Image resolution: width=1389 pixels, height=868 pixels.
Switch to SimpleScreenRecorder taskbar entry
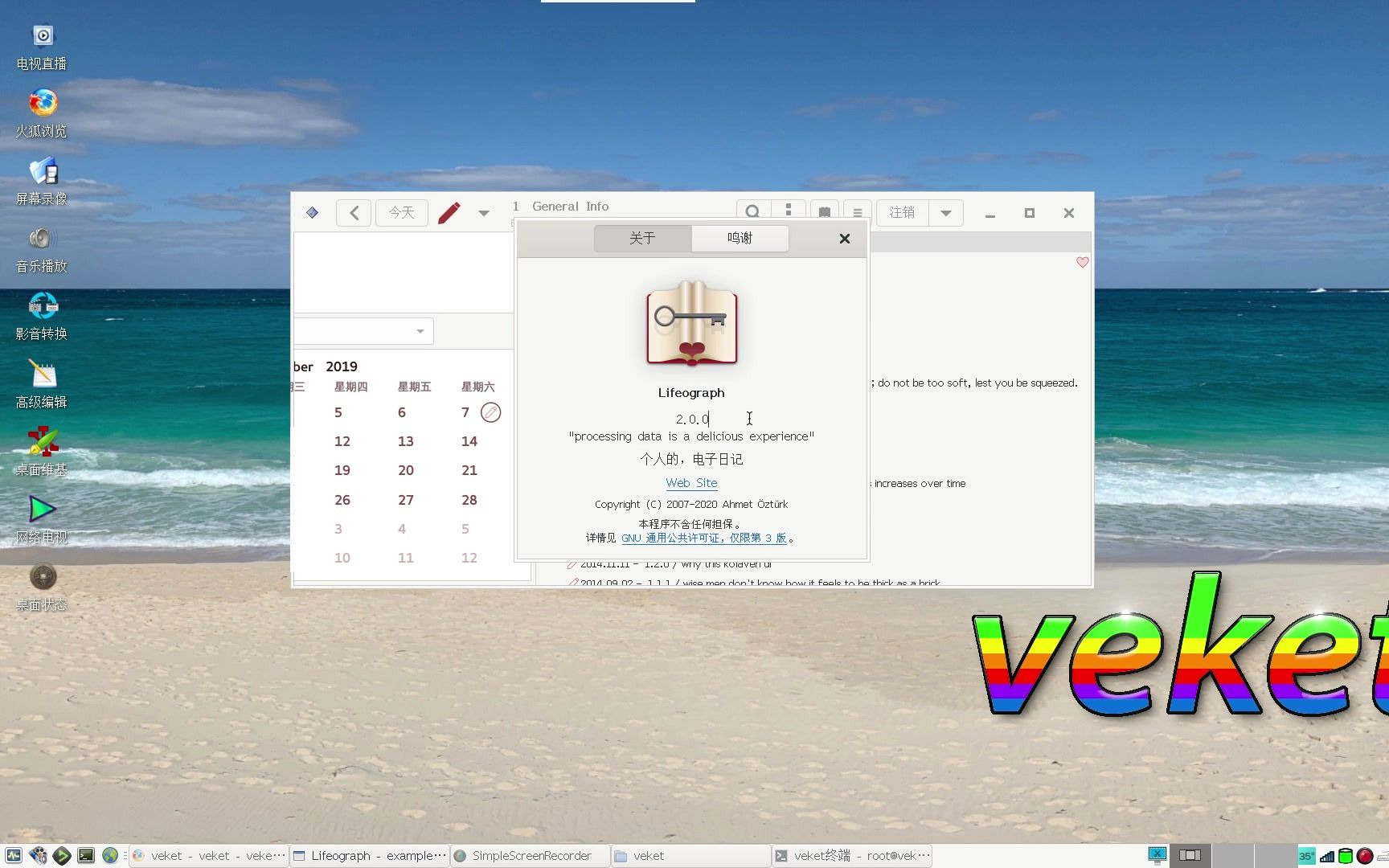click(530, 856)
